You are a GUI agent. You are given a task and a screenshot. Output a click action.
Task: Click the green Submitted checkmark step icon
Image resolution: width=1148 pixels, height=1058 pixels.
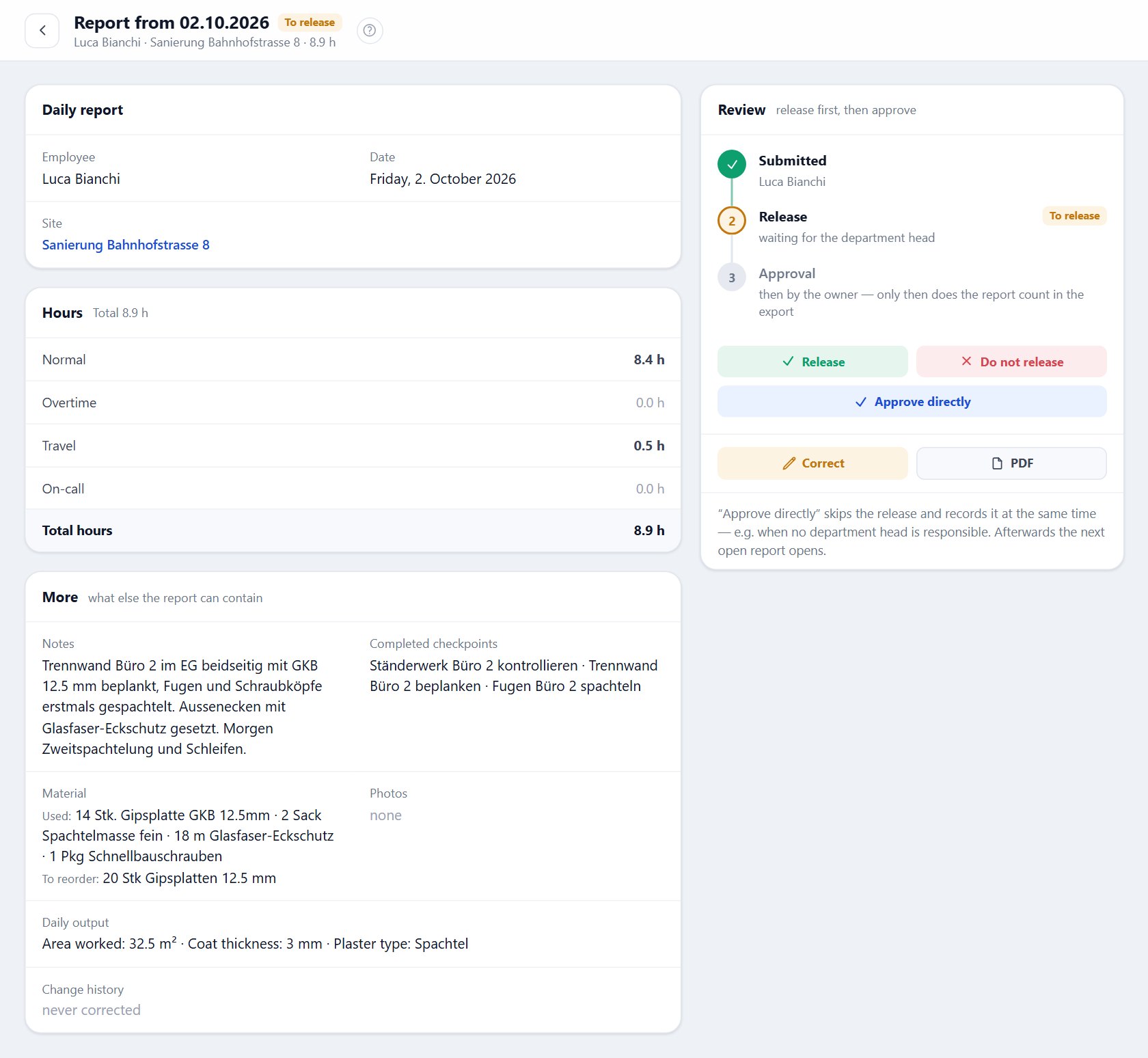[x=732, y=164]
